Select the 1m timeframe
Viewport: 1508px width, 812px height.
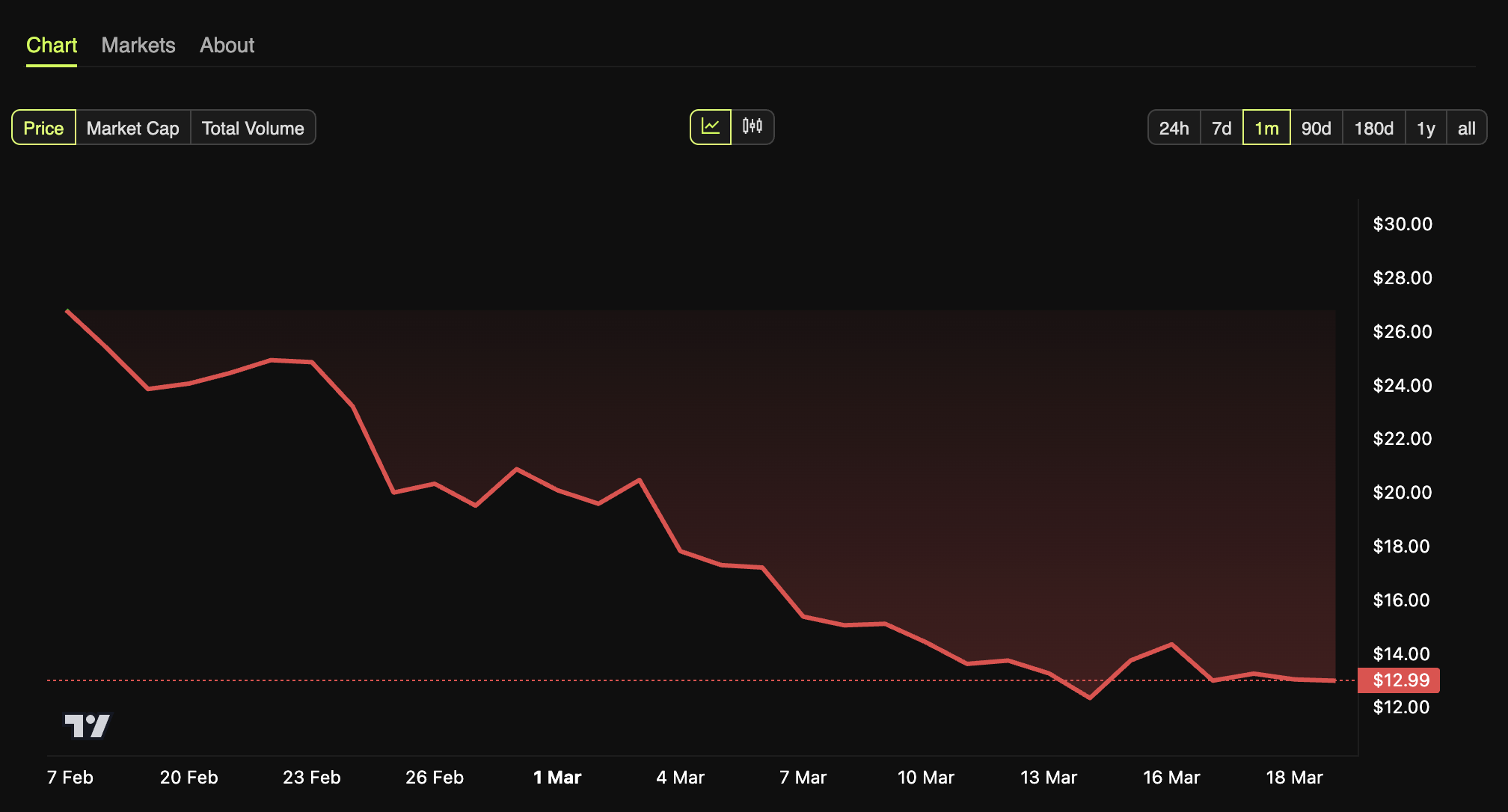pyautogui.click(x=1266, y=127)
